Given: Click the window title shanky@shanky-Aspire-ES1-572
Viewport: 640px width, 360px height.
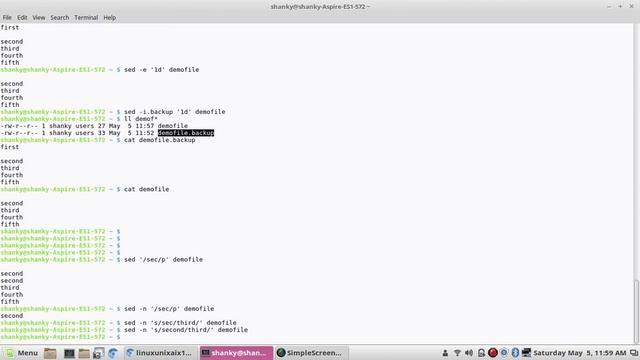Looking at the screenshot, I should click(x=320, y=7).
